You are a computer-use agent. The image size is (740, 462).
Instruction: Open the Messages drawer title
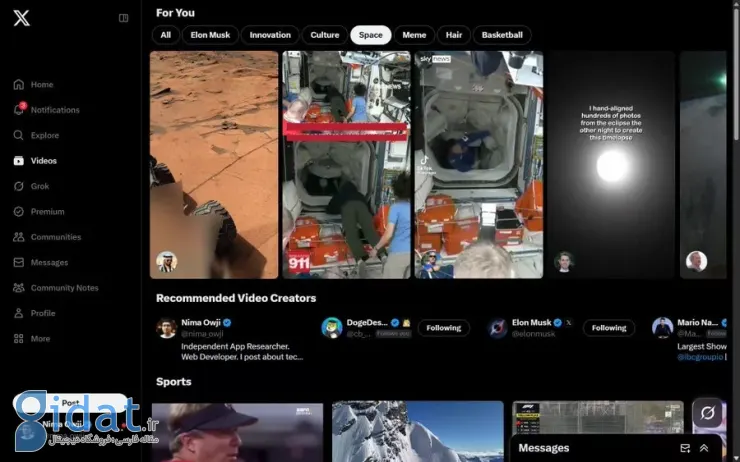pos(544,448)
